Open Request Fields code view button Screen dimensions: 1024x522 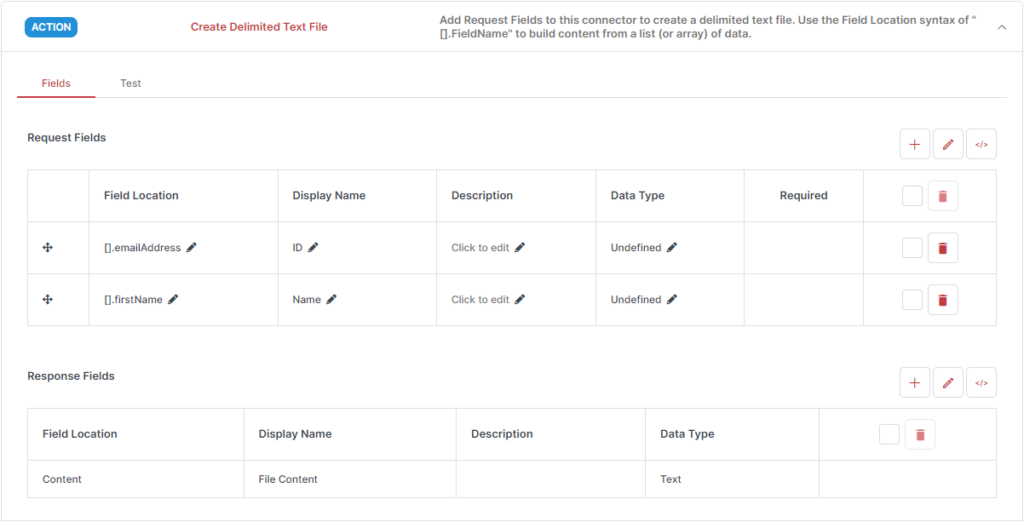[x=981, y=144]
